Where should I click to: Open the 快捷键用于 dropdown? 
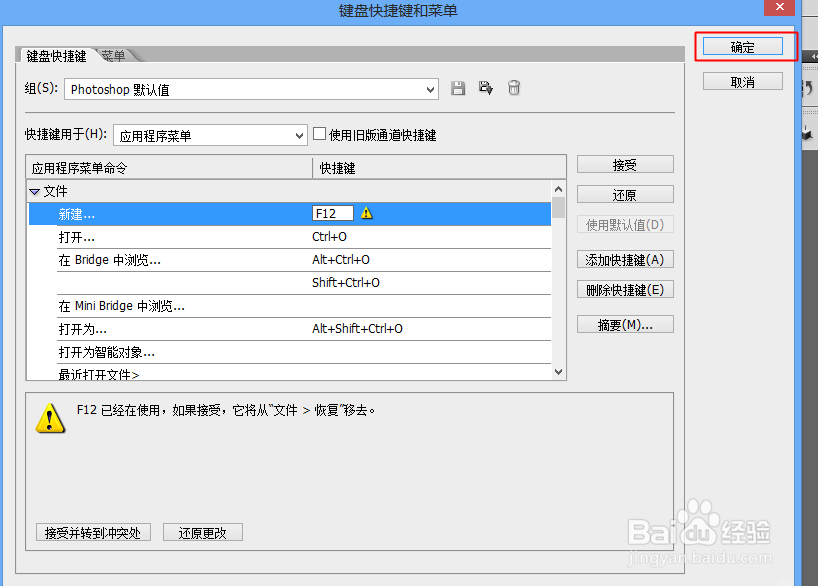(x=296, y=134)
